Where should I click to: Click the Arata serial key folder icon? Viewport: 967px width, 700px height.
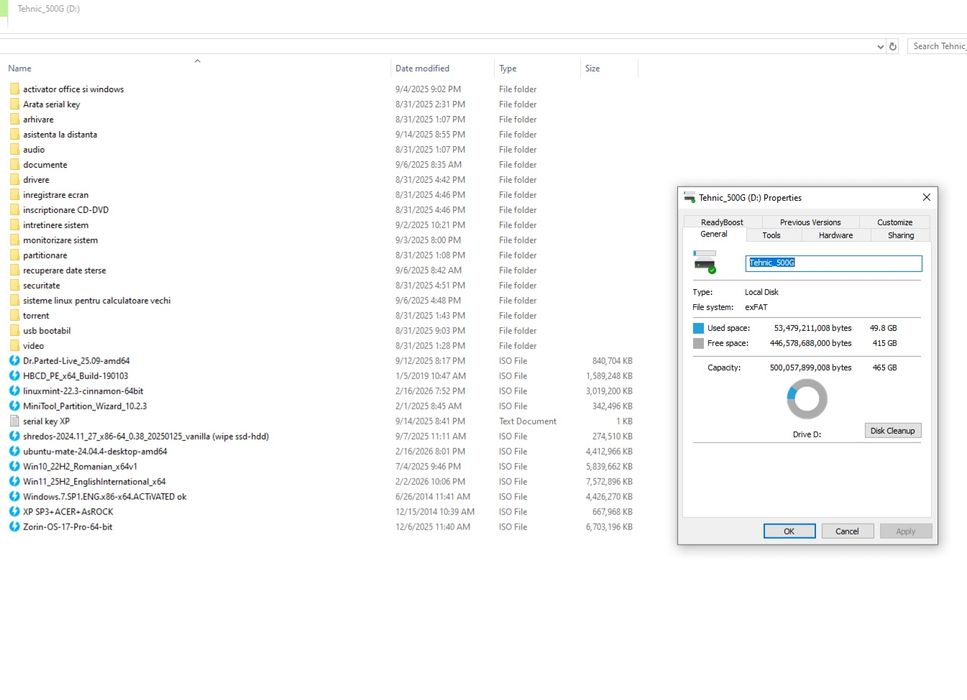(14, 104)
